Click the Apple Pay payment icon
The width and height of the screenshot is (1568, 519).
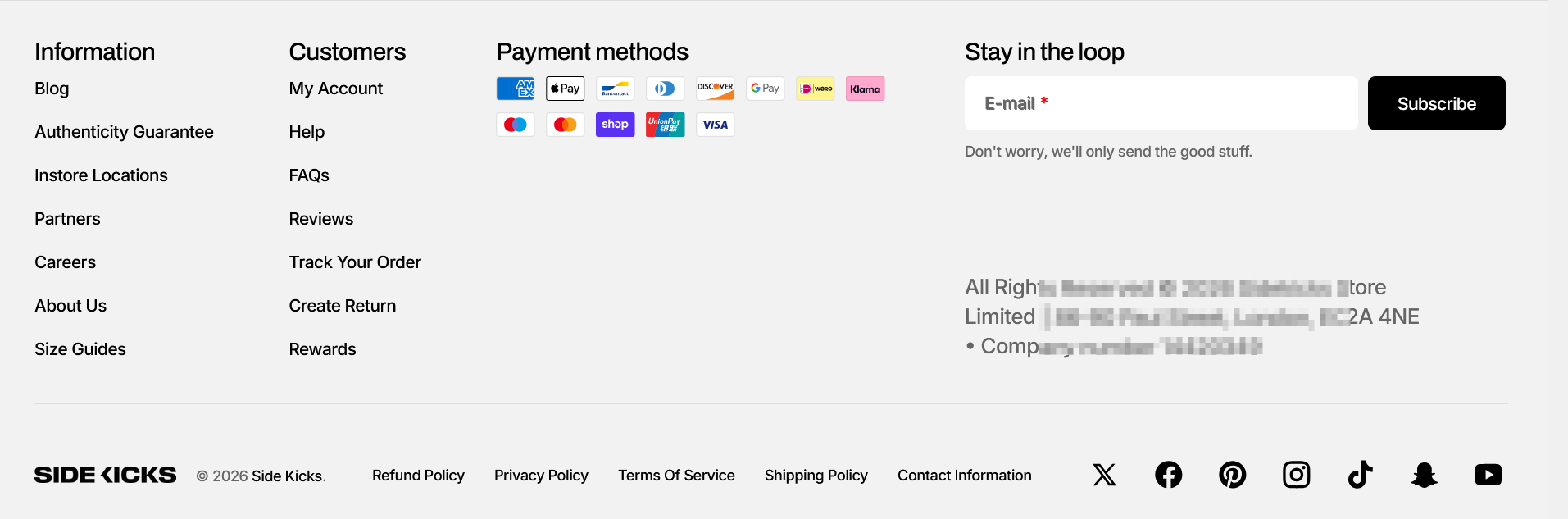[x=565, y=89]
